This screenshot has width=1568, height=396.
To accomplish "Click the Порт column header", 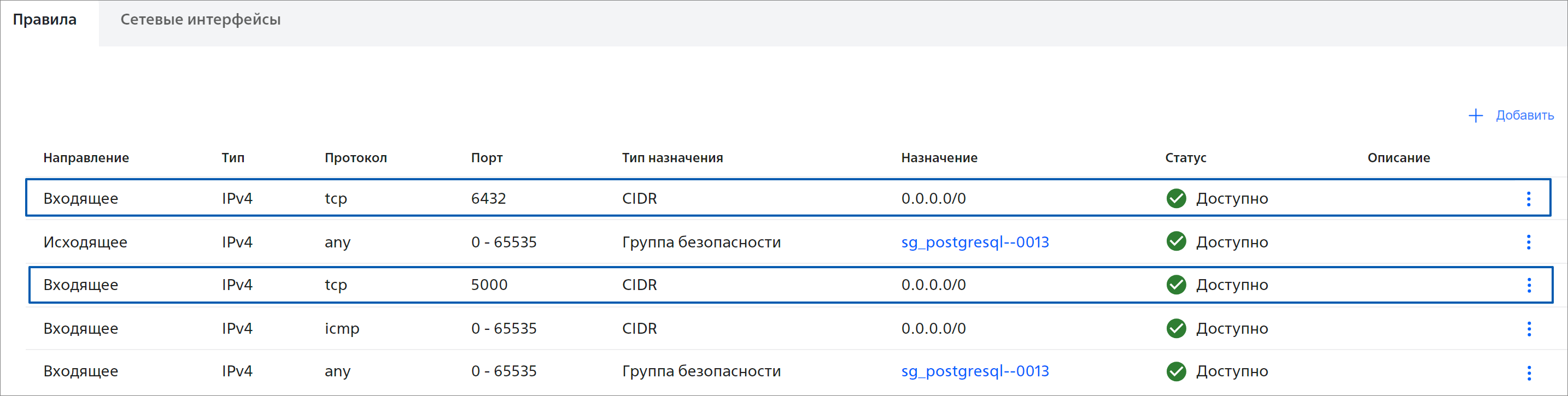I will [487, 157].
